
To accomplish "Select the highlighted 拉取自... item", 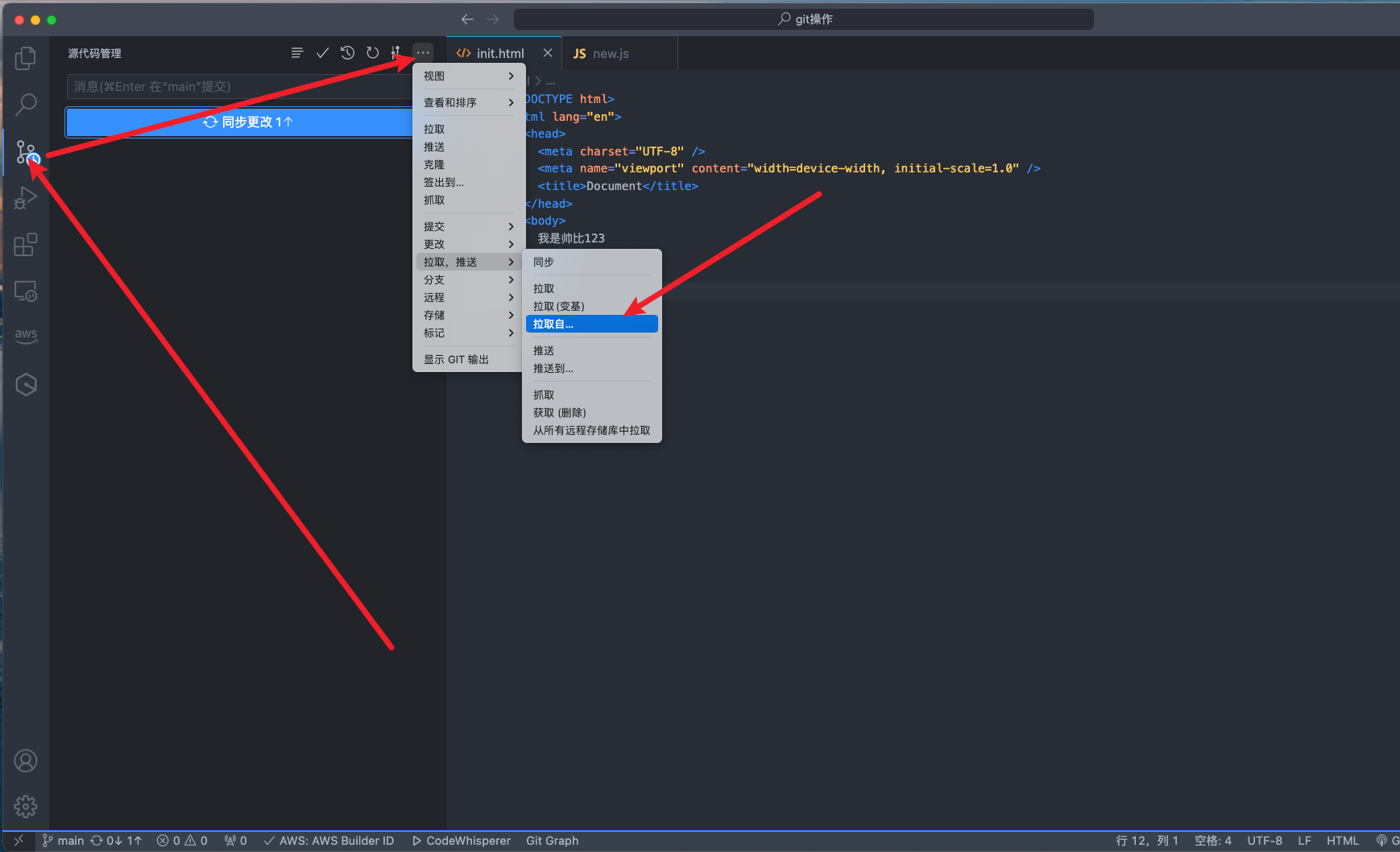I will coord(592,324).
